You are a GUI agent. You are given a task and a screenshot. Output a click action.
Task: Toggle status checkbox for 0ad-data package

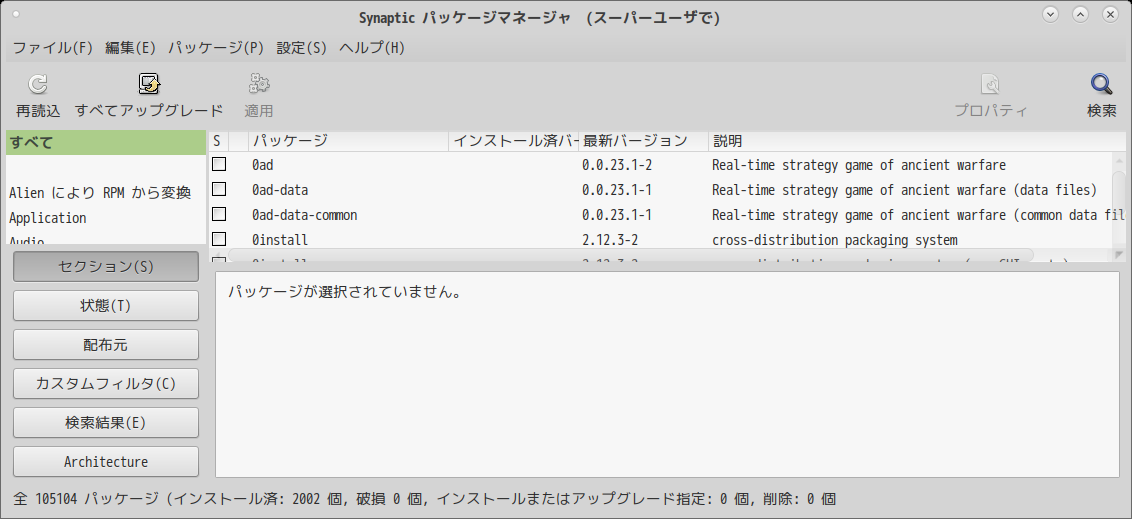(x=219, y=189)
